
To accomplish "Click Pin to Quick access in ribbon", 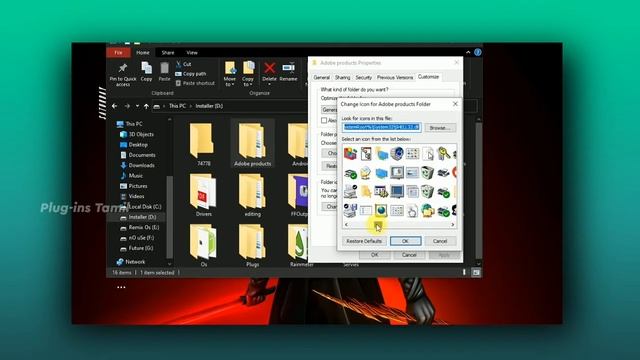I will tap(123, 74).
